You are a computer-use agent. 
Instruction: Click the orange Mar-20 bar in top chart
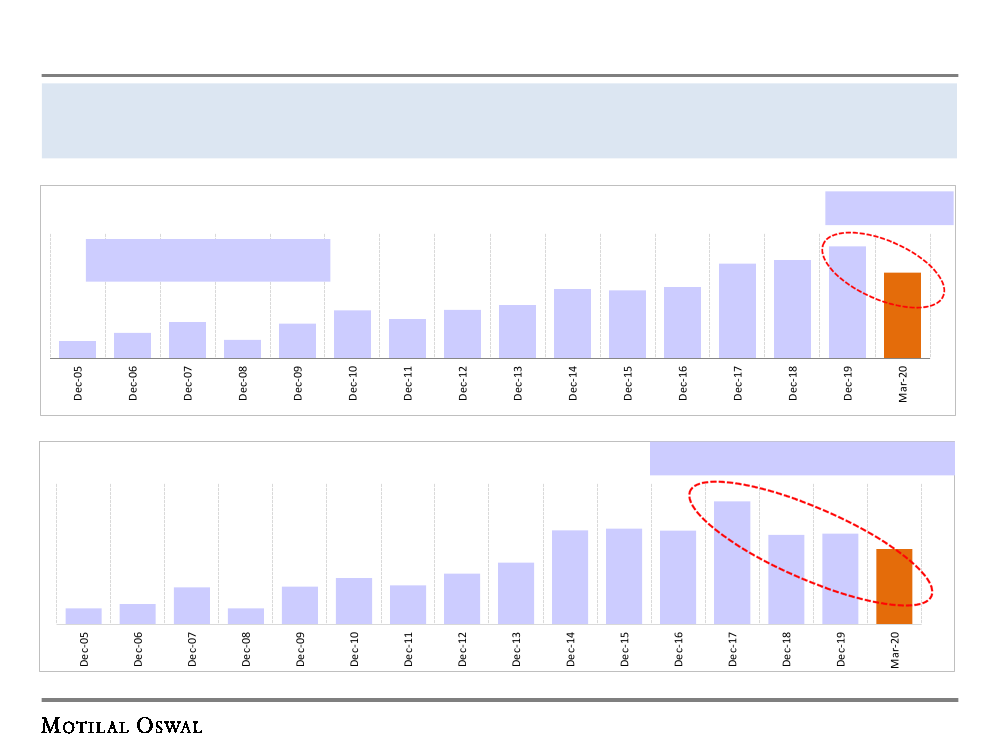click(x=902, y=315)
